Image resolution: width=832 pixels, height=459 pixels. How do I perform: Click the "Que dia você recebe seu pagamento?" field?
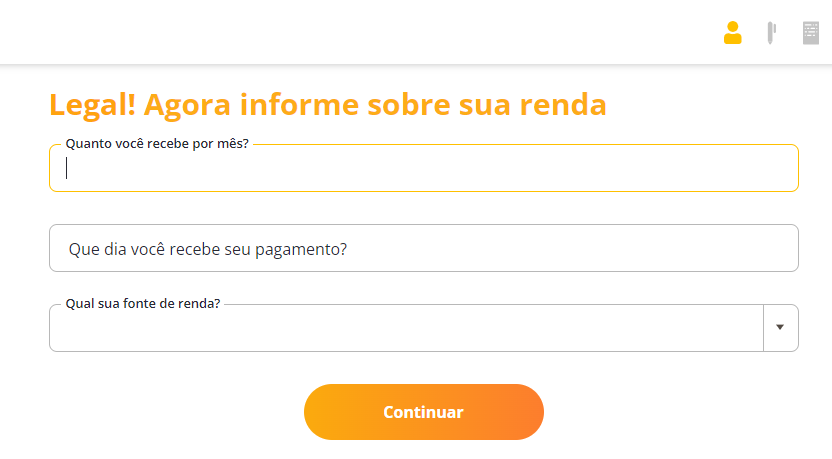click(423, 248)
